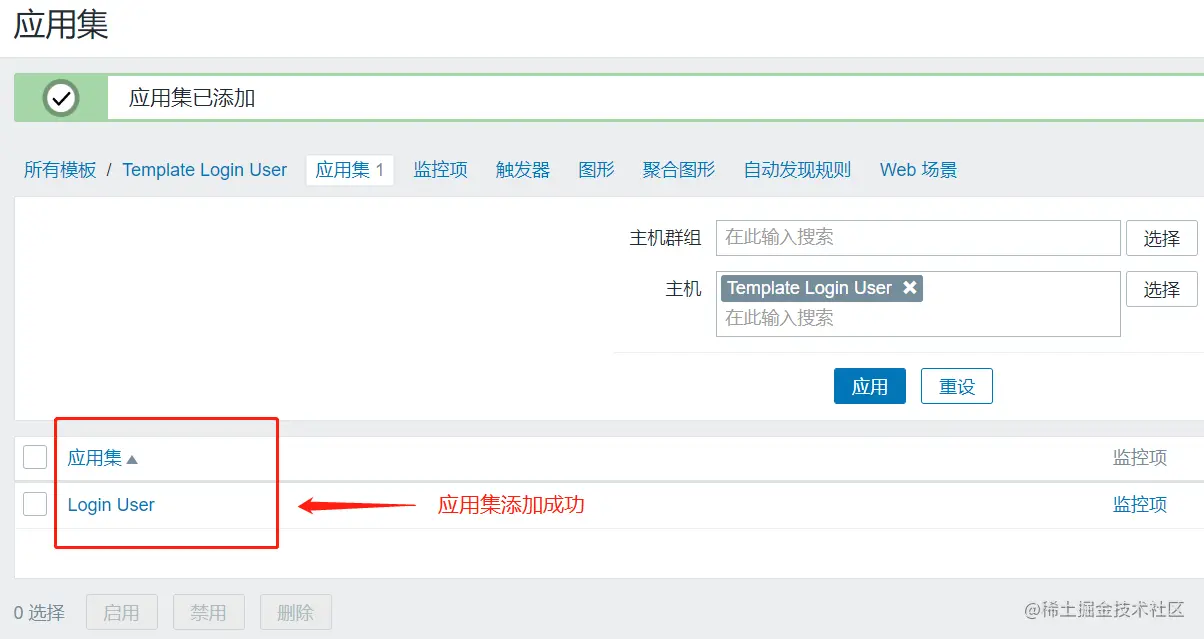Click the 删除 button at bottom
This screenshot has width=1204, height=639.
tap(296, 612)
